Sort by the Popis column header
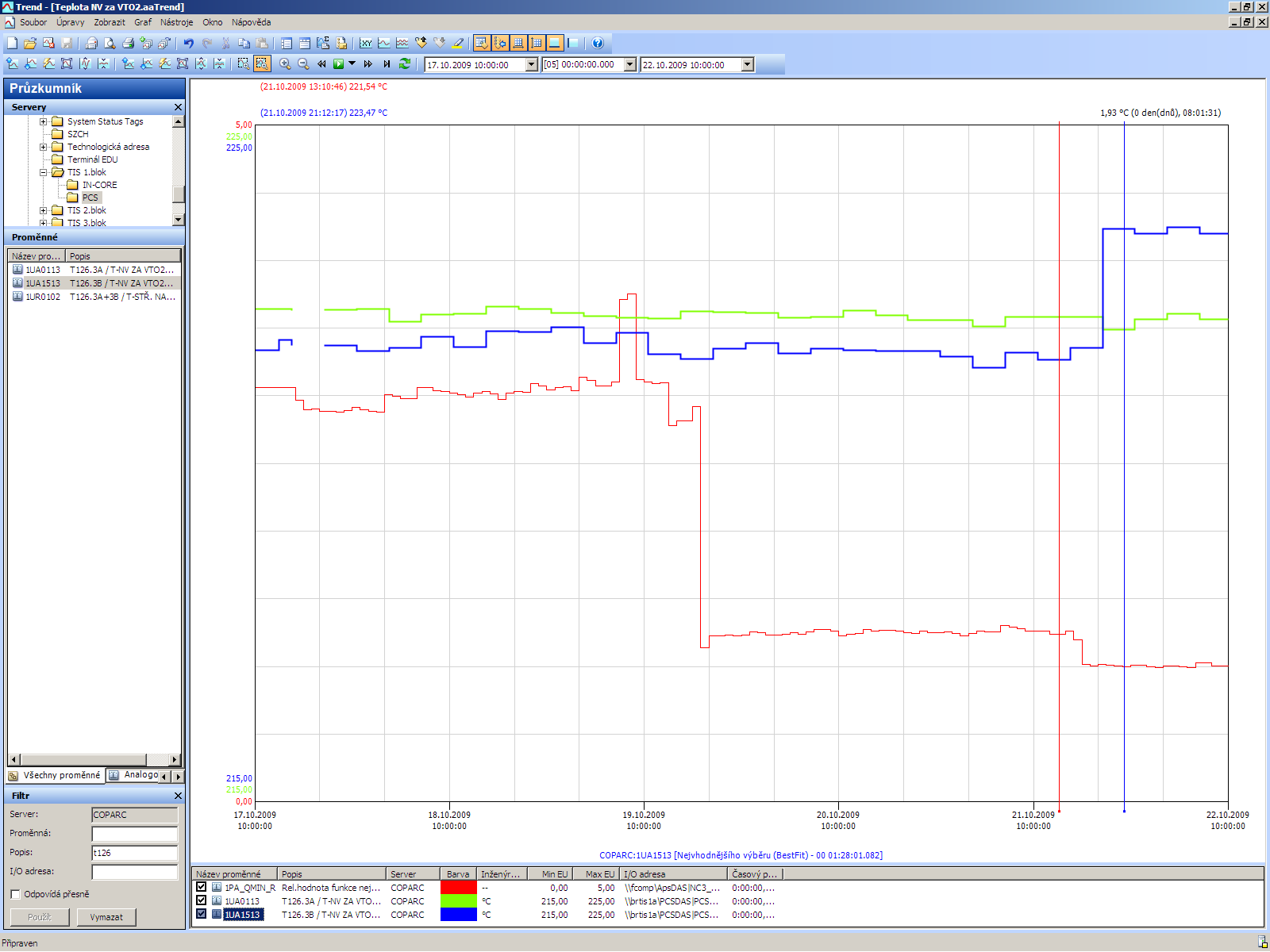Viewport: 1270px width, 952px height. pos(123,256)
